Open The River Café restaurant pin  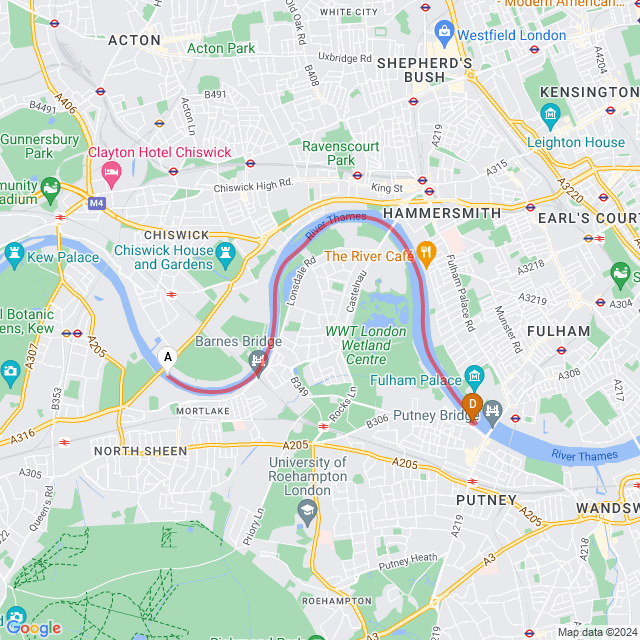(426, 253)
